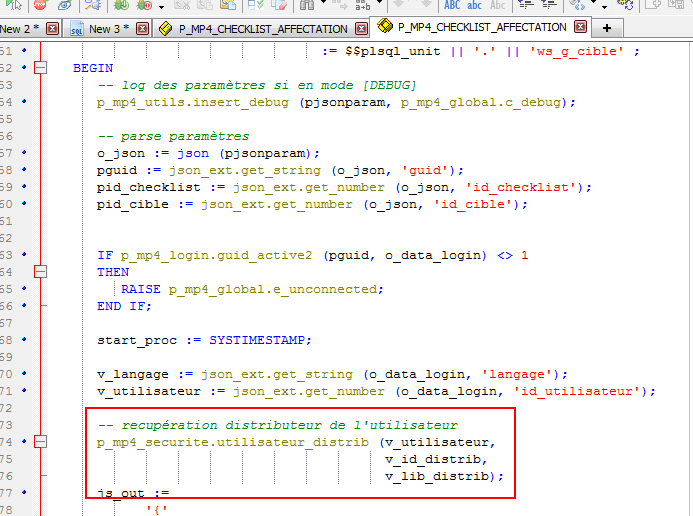The height and width of the screenshot is (516, 693).
Task: Place cursor on RAISE p_mp4_global.e_unconnected line
Action: tap(252, 289)
